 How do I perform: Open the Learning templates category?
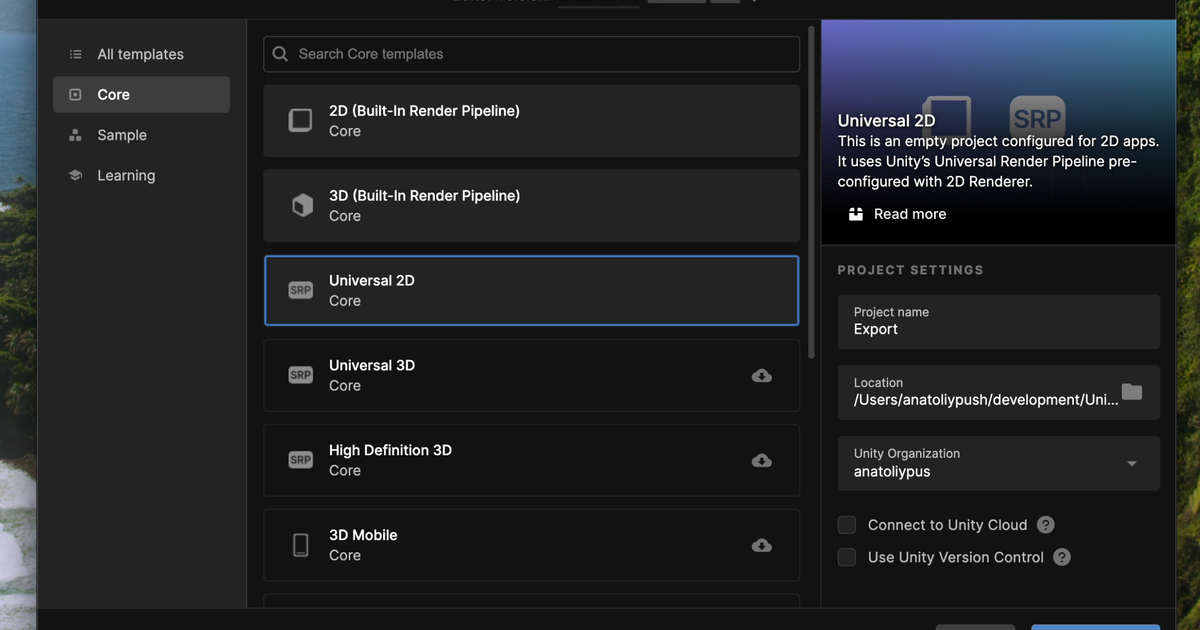point(141,175)
